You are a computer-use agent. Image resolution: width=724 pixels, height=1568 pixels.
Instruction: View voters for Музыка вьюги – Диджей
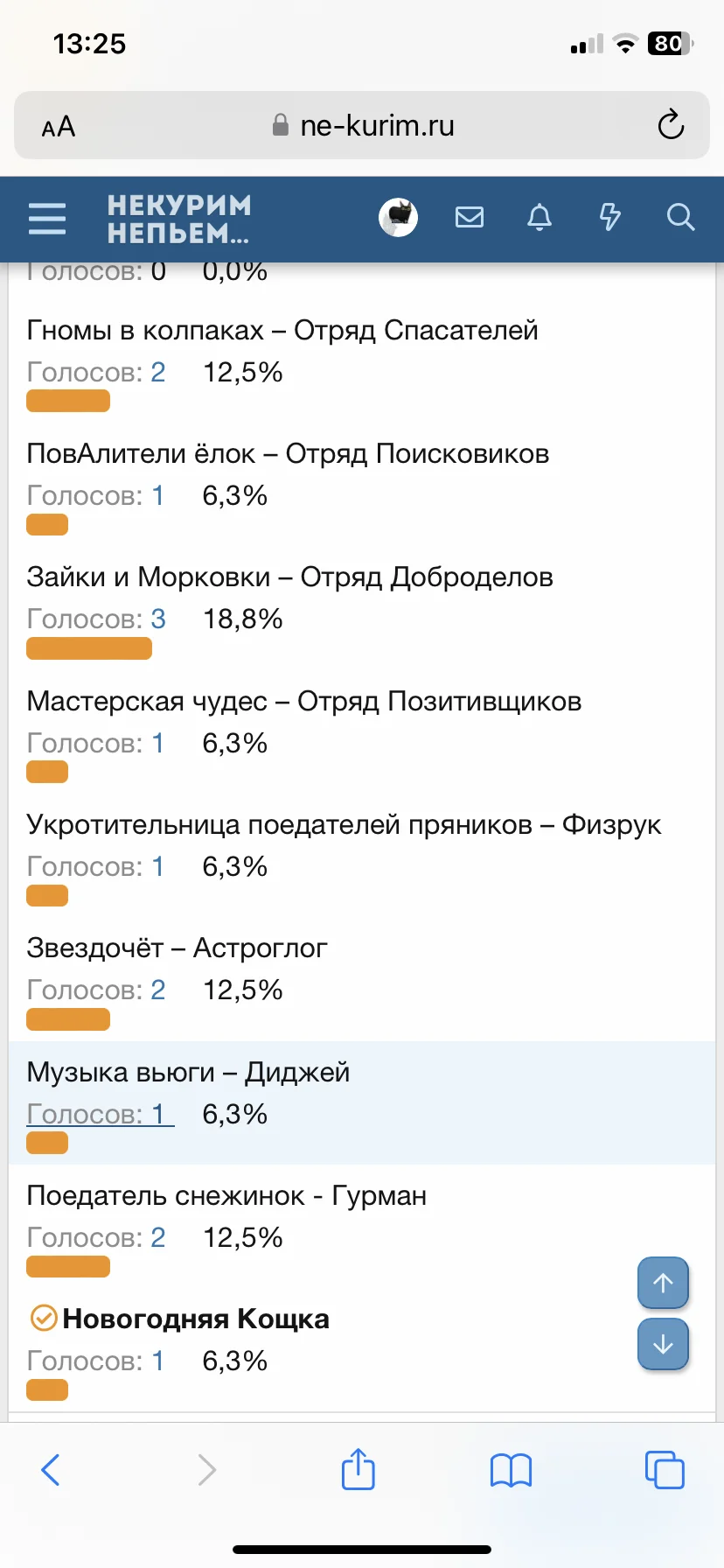coord(100,1114)
